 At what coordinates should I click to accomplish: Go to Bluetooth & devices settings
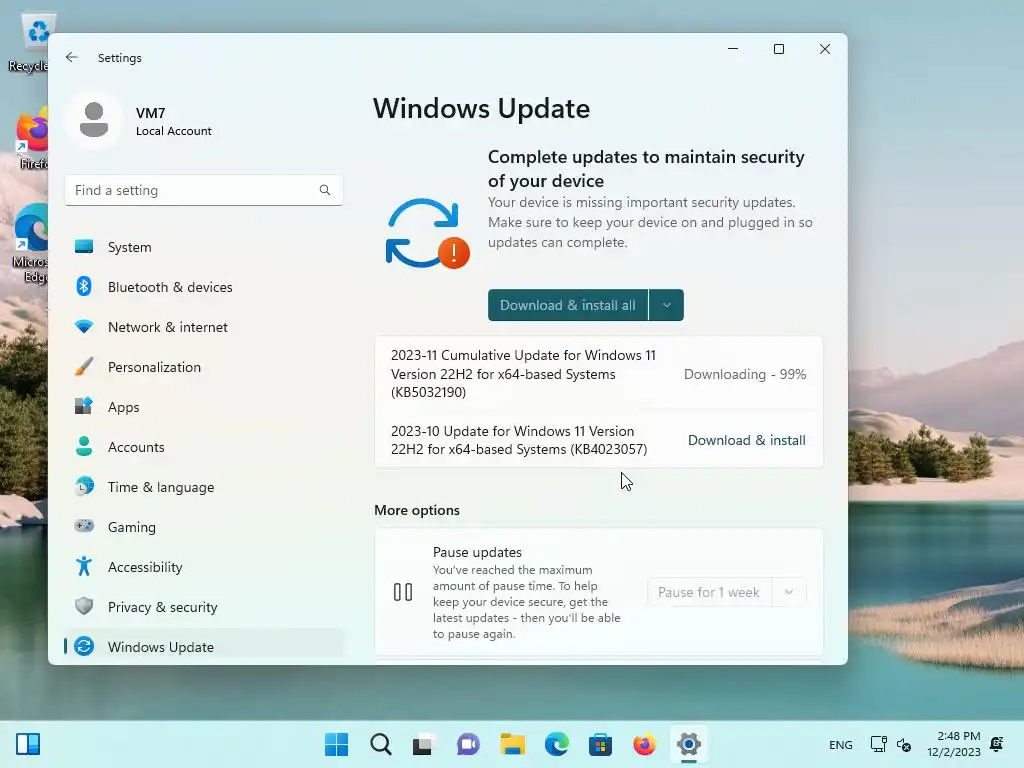(x=204, y=287)
